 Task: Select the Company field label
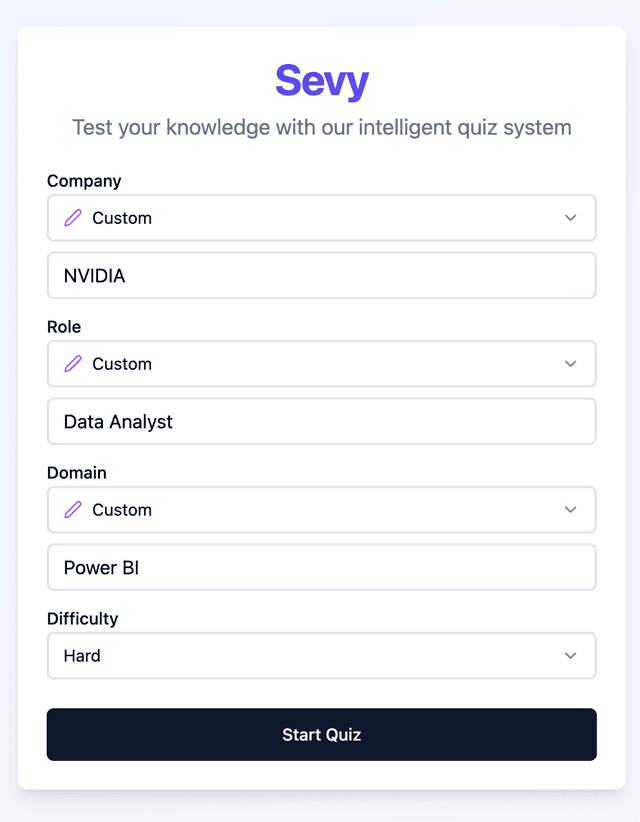click(x=83, y=181)
